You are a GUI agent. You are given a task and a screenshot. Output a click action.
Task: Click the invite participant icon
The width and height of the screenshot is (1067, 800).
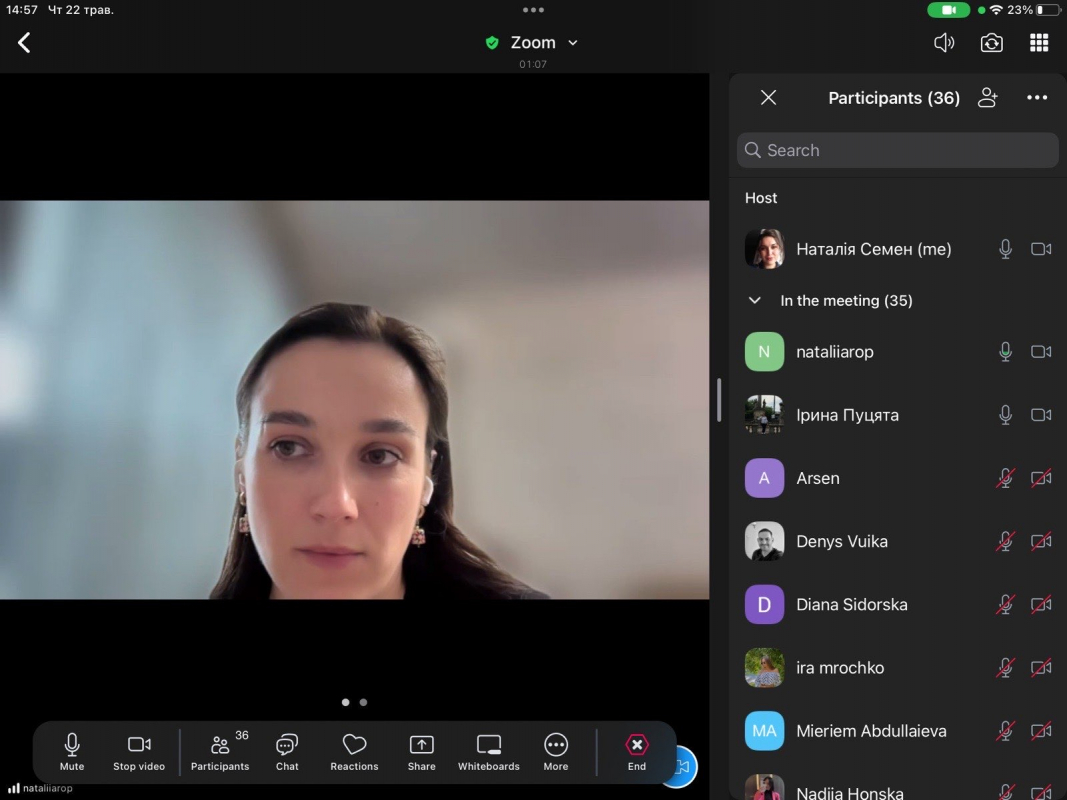pyautogui.click(x=988, y=98)
